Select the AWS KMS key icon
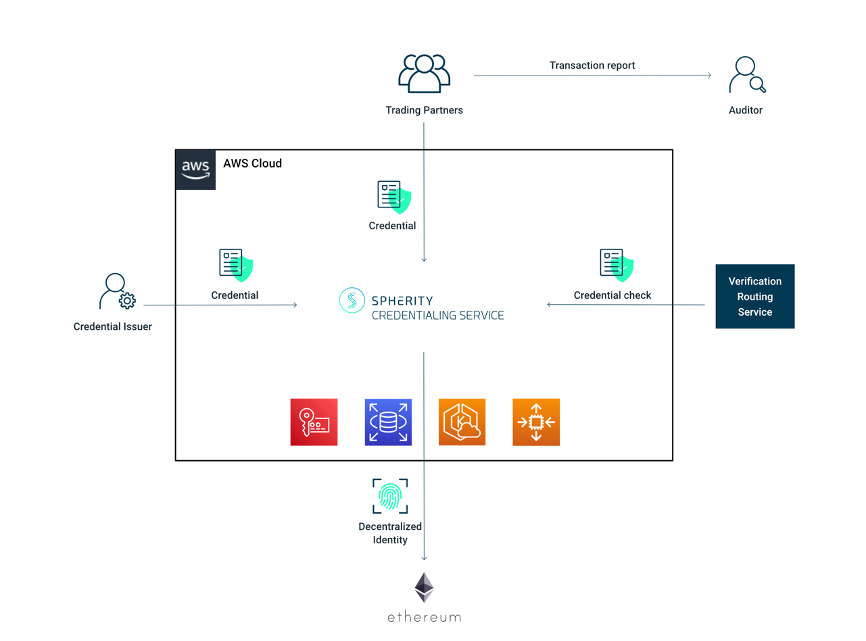 click(x=314, y=421)
